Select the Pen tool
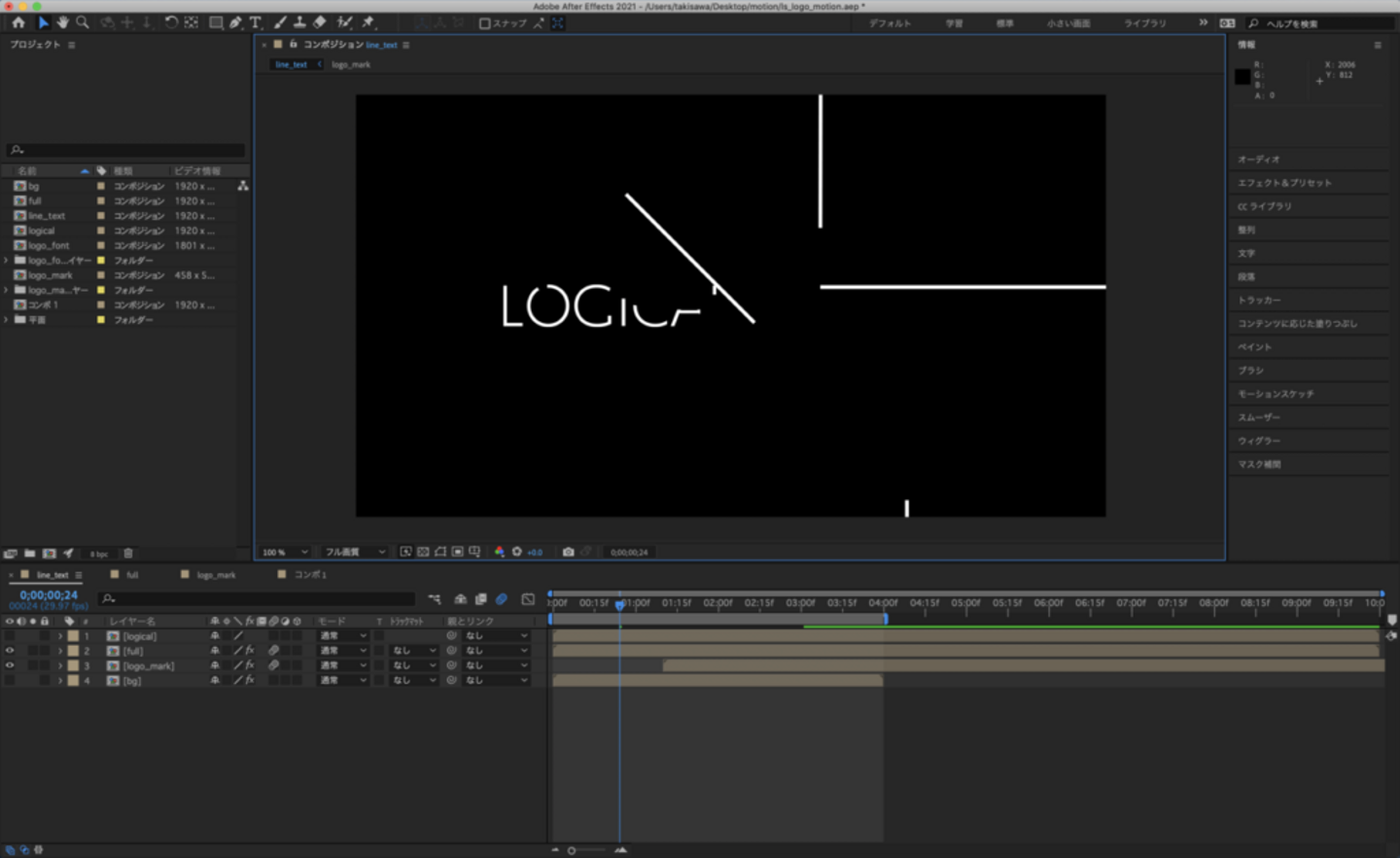The image size is (1400, 858). (235, 22)
